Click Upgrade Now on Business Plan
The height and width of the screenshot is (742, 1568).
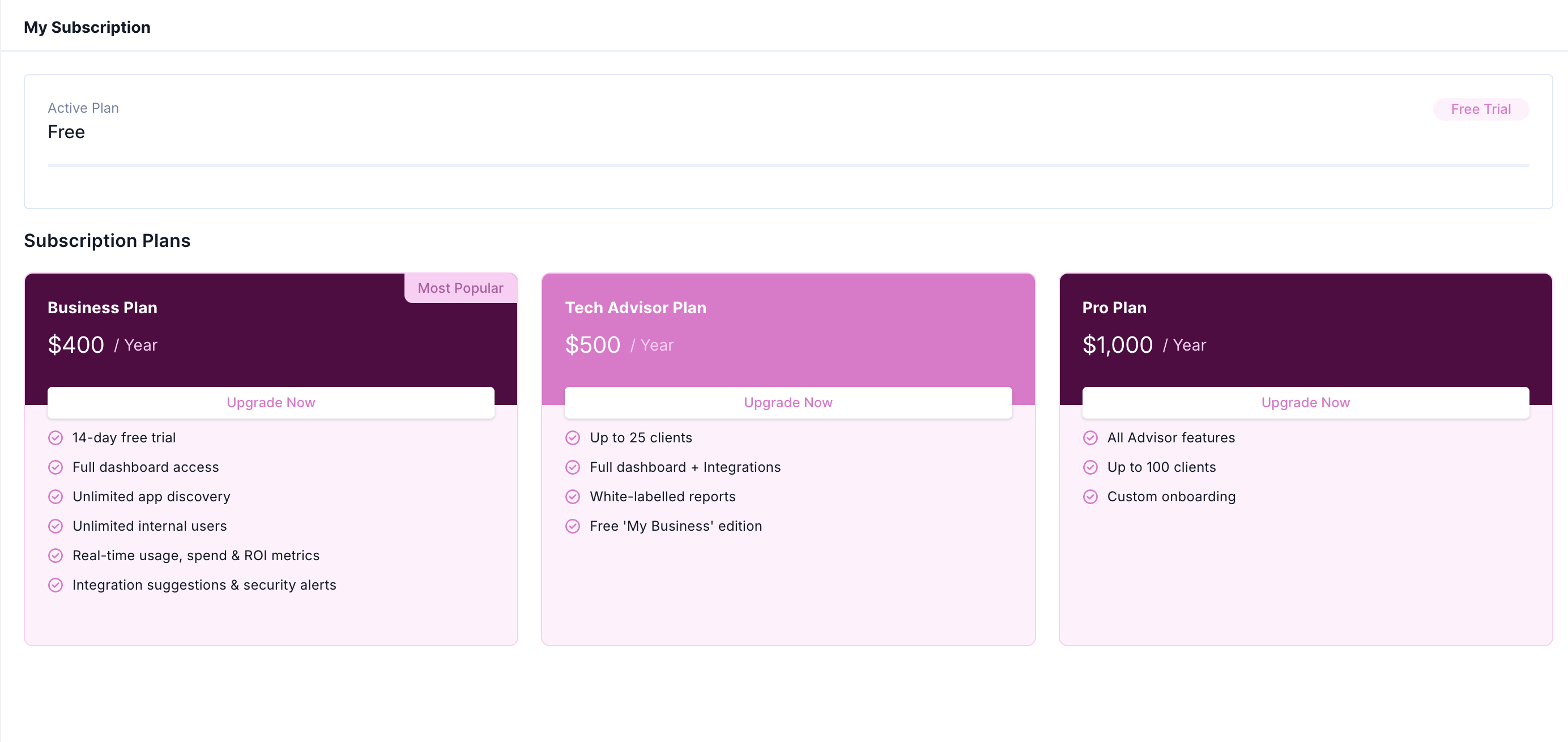point(271,403)
